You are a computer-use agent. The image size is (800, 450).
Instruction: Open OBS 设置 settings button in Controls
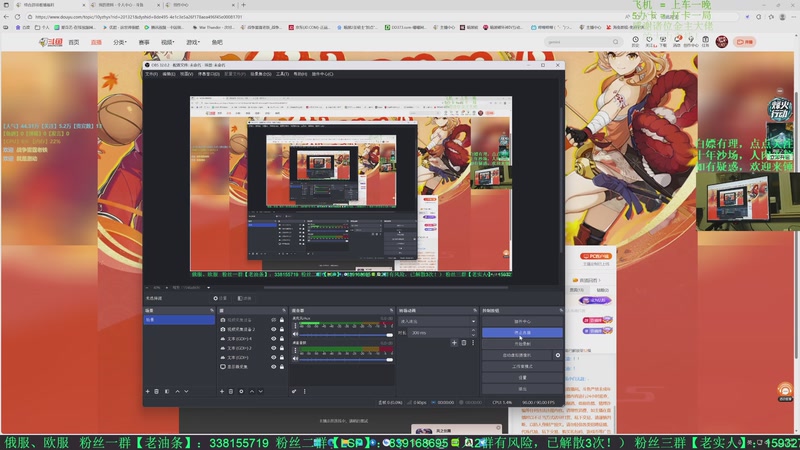522,378
